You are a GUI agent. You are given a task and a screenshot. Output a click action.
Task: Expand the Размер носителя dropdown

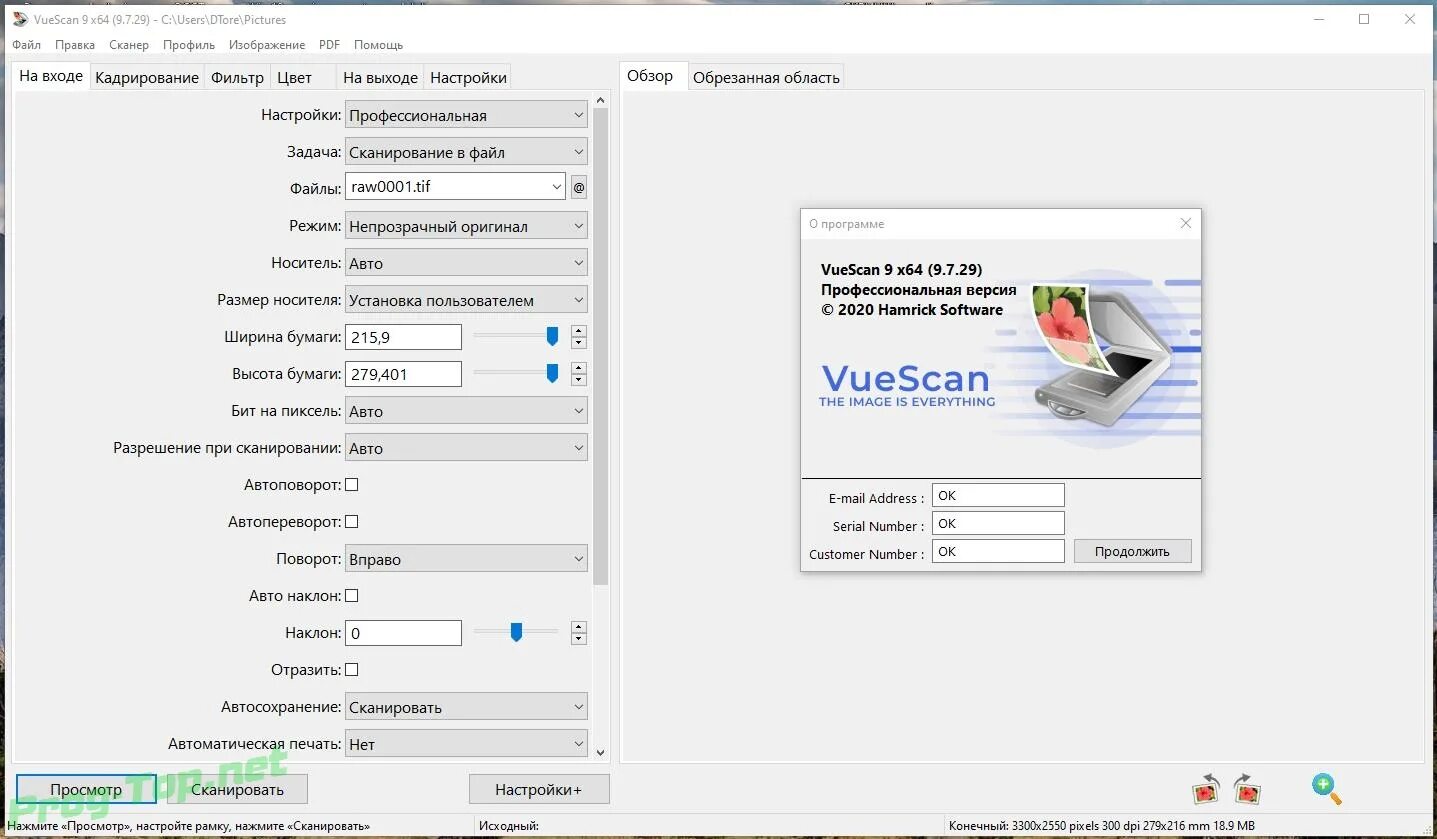tap(466, 300)
